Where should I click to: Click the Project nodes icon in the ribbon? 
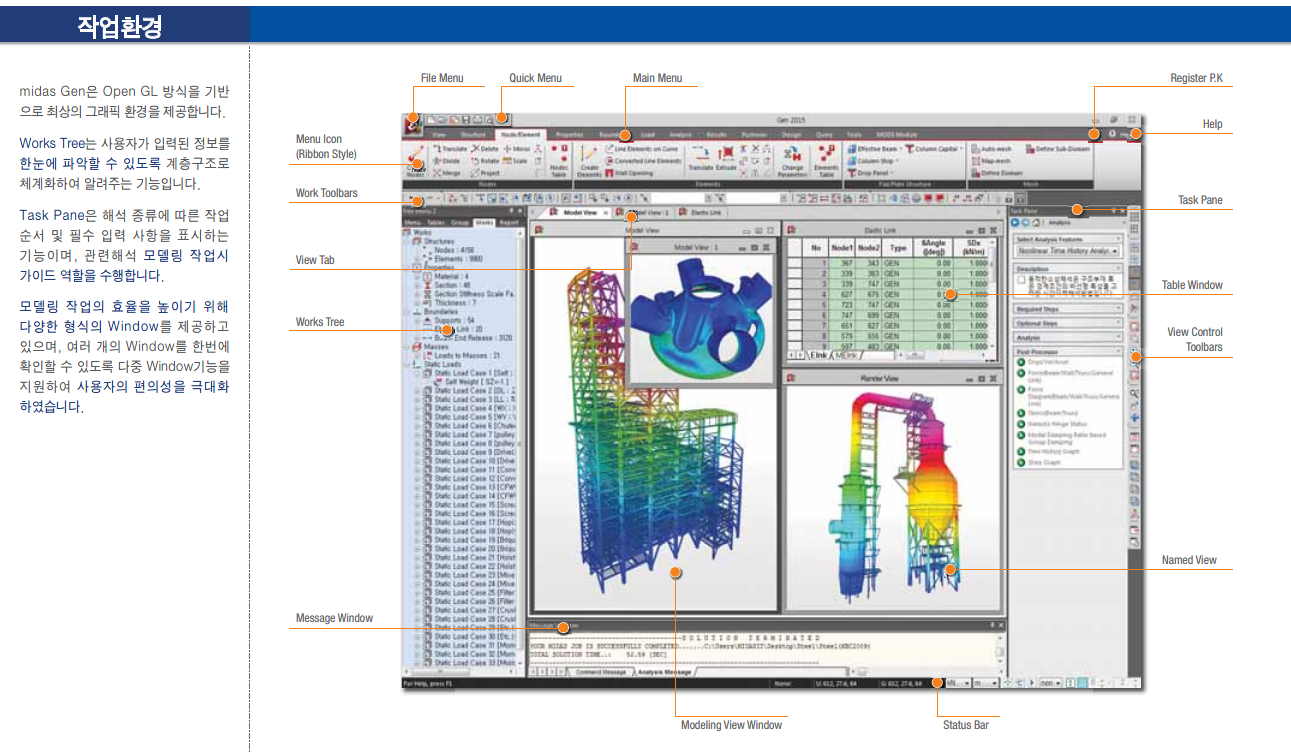coord(486,172)
